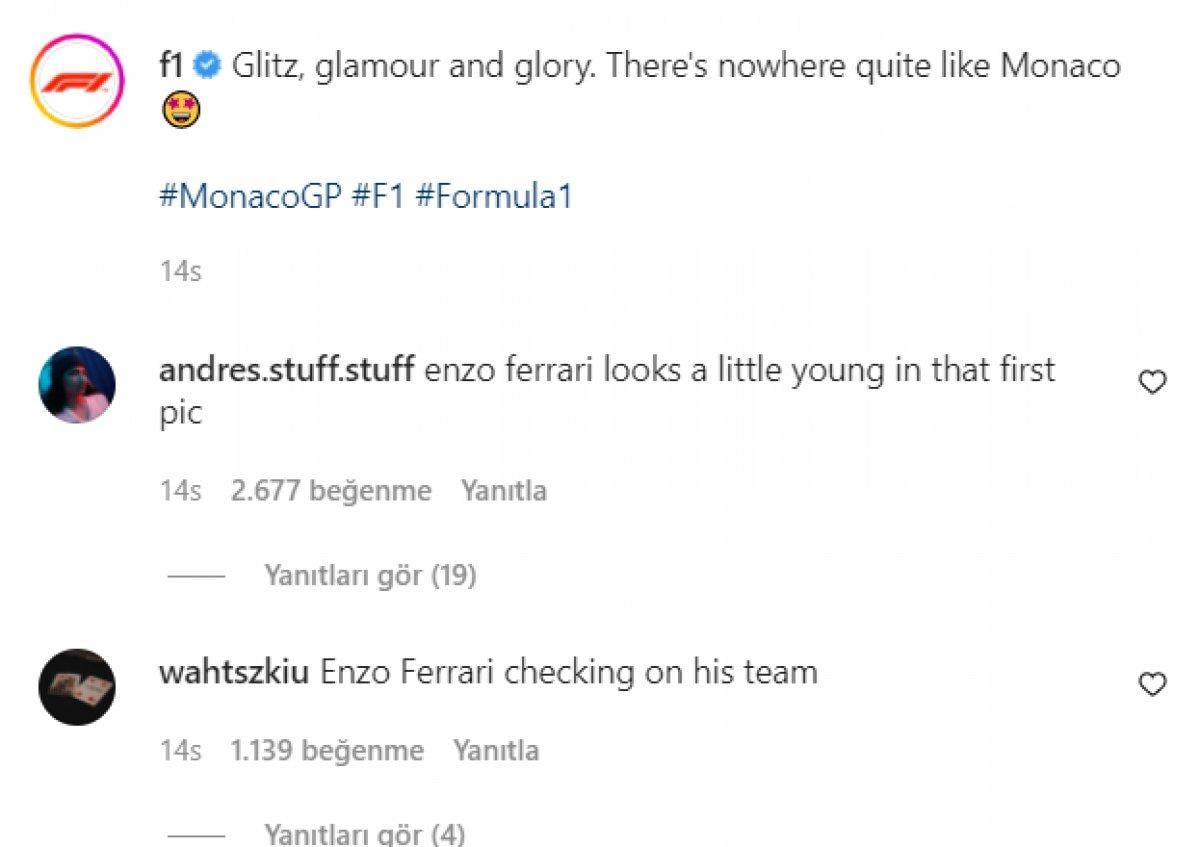Select the username wahtszkiu
Viewport: 1200px width, 847px height.
coord(232,672)
